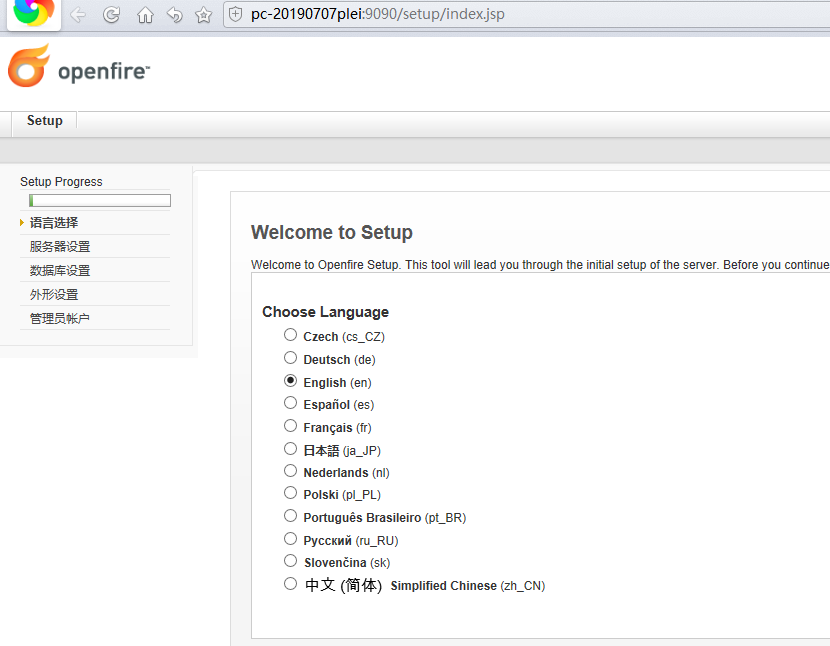Click the Setup Progress bar
830x646 pixels.
pos(100,200)
